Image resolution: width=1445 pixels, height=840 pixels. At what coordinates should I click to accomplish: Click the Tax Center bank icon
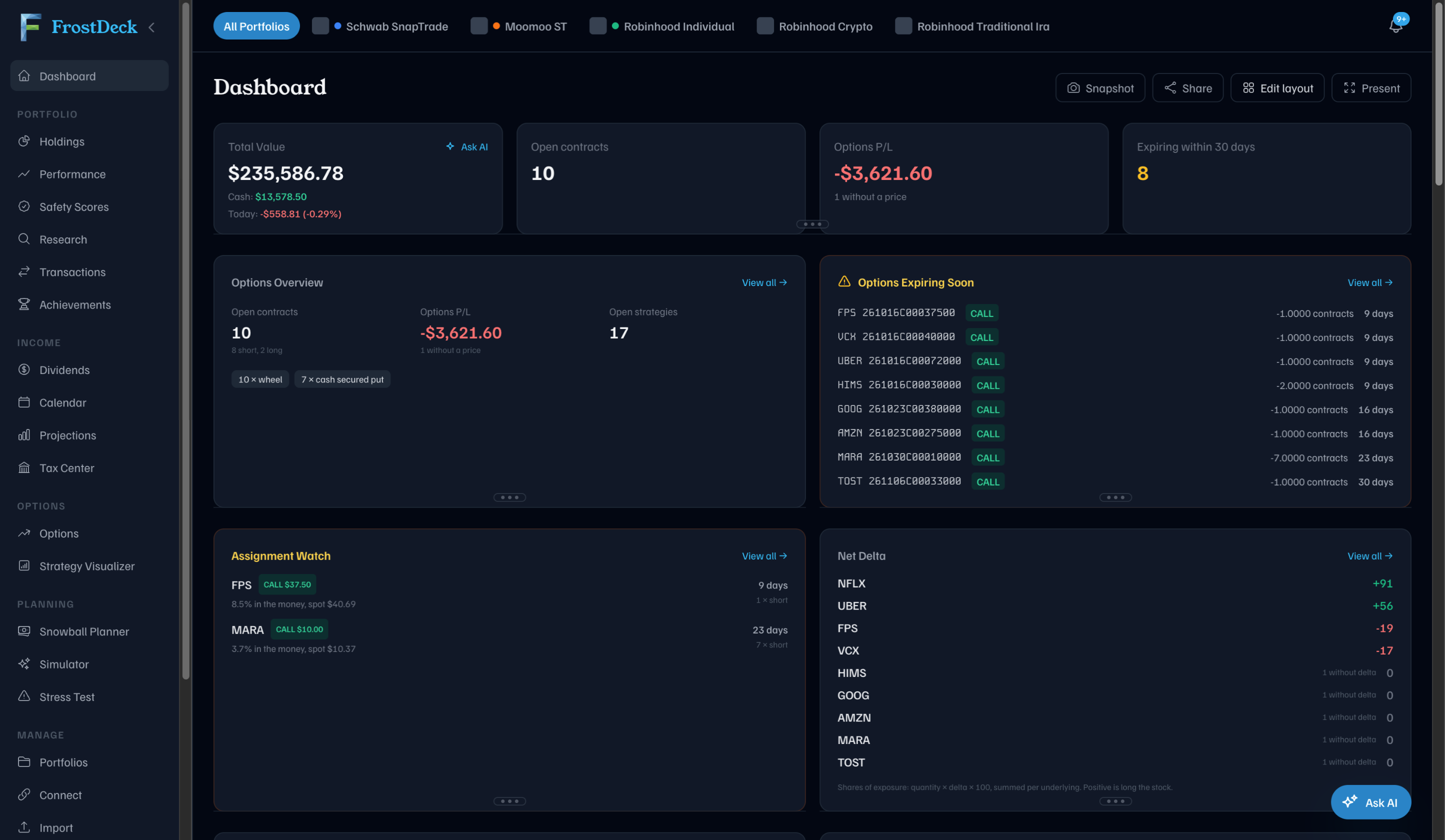24,468
